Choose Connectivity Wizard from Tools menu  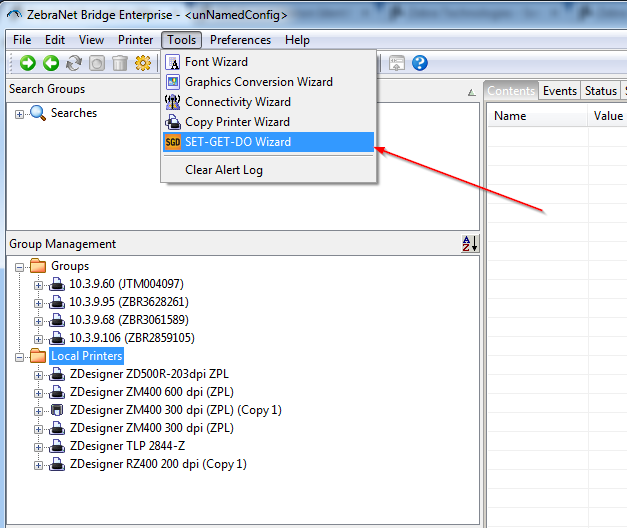tap(238, 102)
